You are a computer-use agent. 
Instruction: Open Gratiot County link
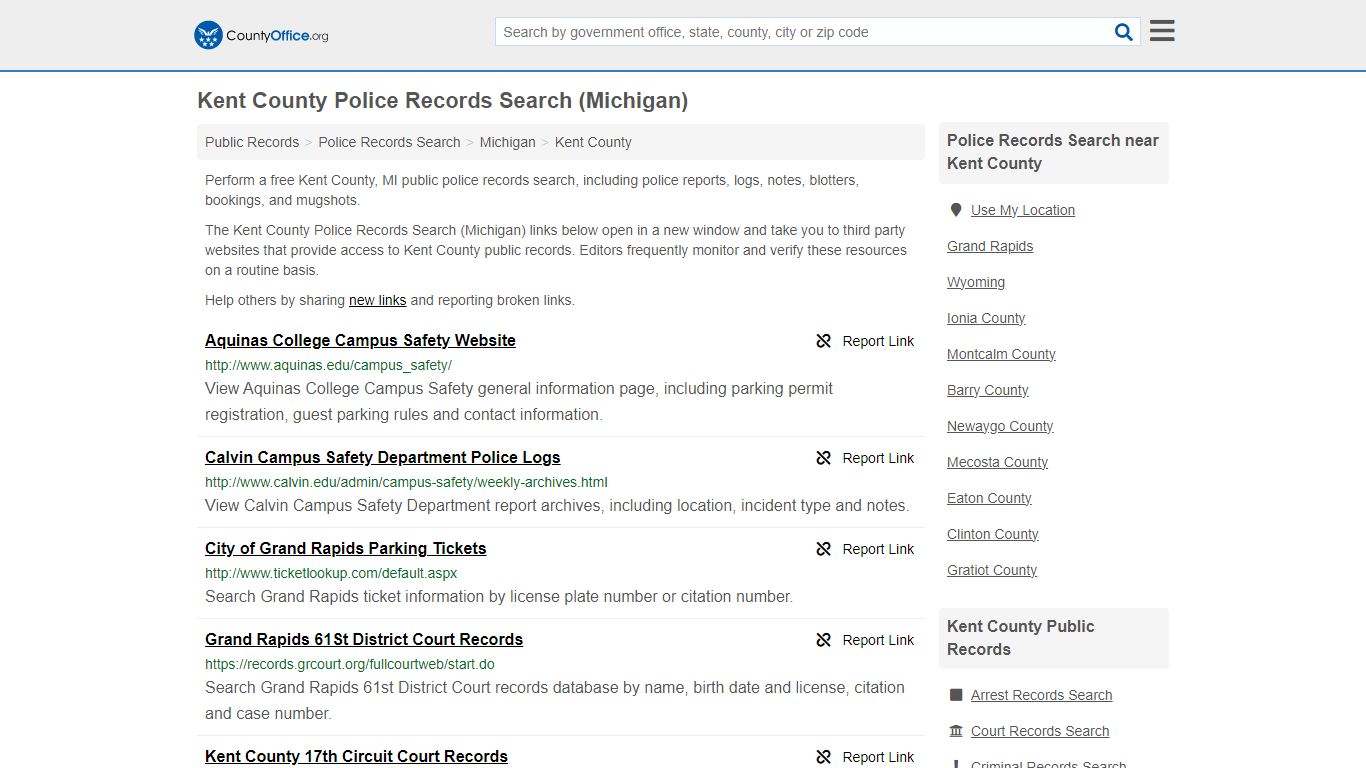point(992,570)
